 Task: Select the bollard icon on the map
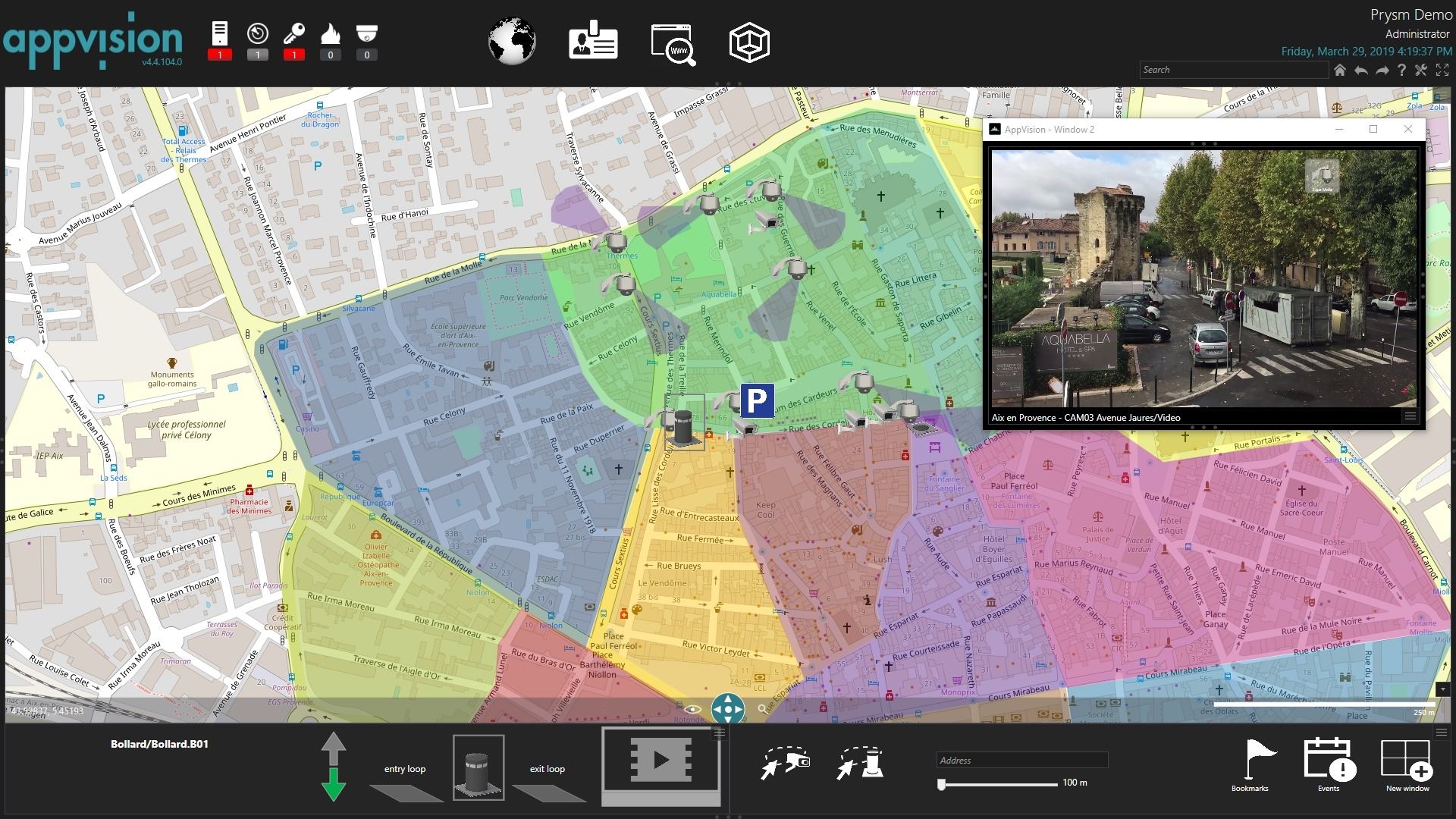[x=684, y=428]
